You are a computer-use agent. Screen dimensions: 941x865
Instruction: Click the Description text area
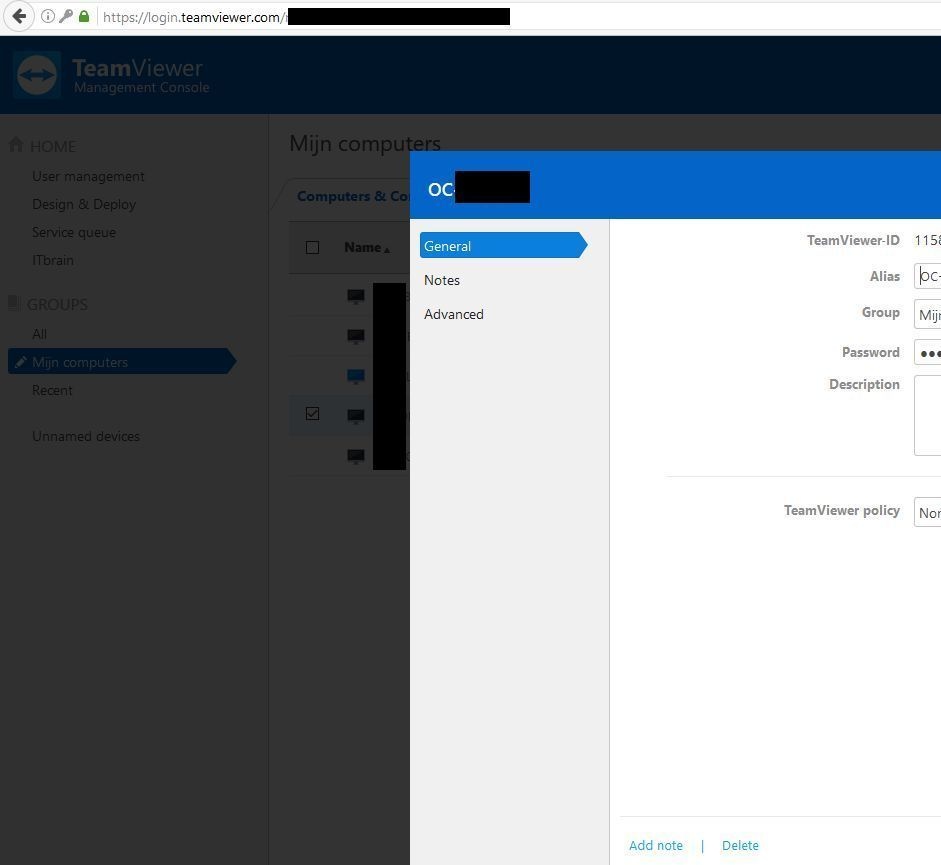tap(927, 415)
